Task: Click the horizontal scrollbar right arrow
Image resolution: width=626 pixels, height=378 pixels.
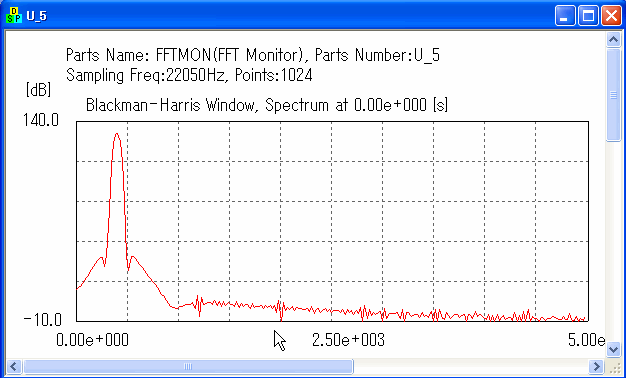Action: (596, 366)
